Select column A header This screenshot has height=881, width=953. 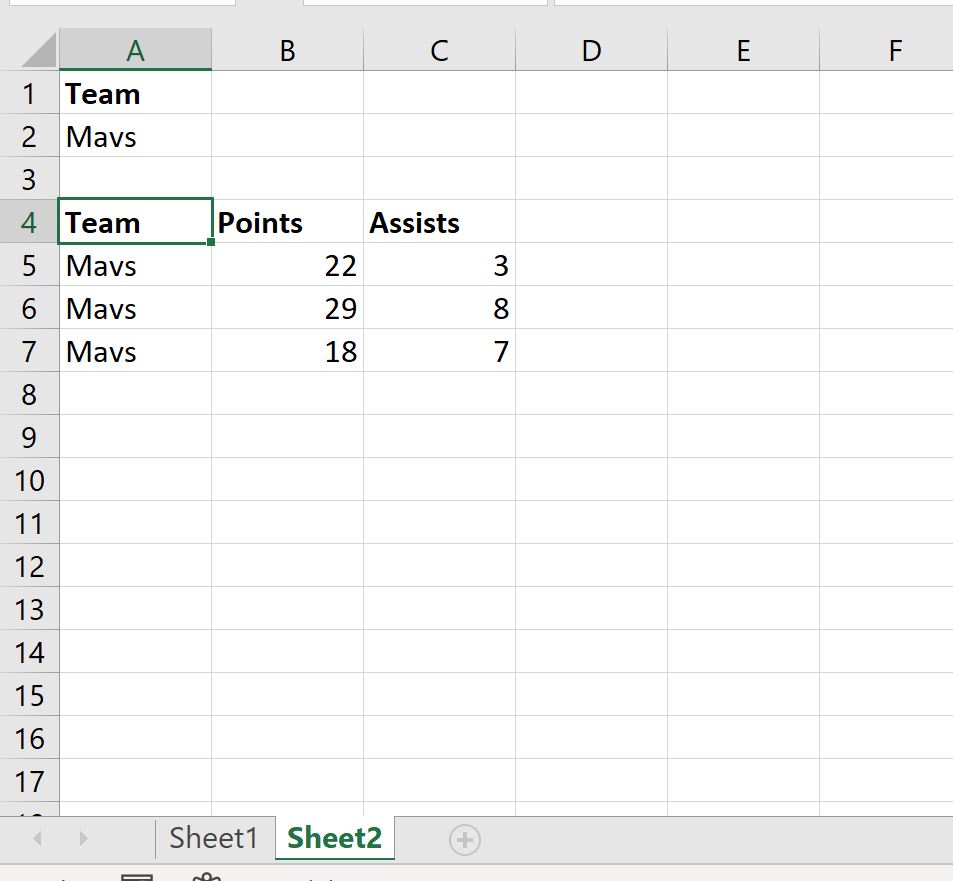coord(135,49)
